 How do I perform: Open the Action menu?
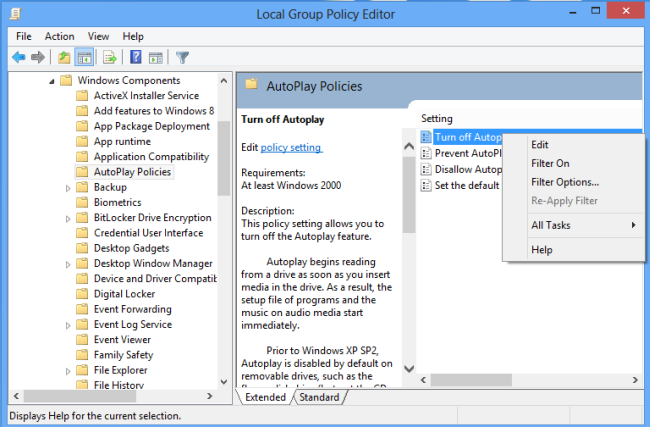(60, 36)
